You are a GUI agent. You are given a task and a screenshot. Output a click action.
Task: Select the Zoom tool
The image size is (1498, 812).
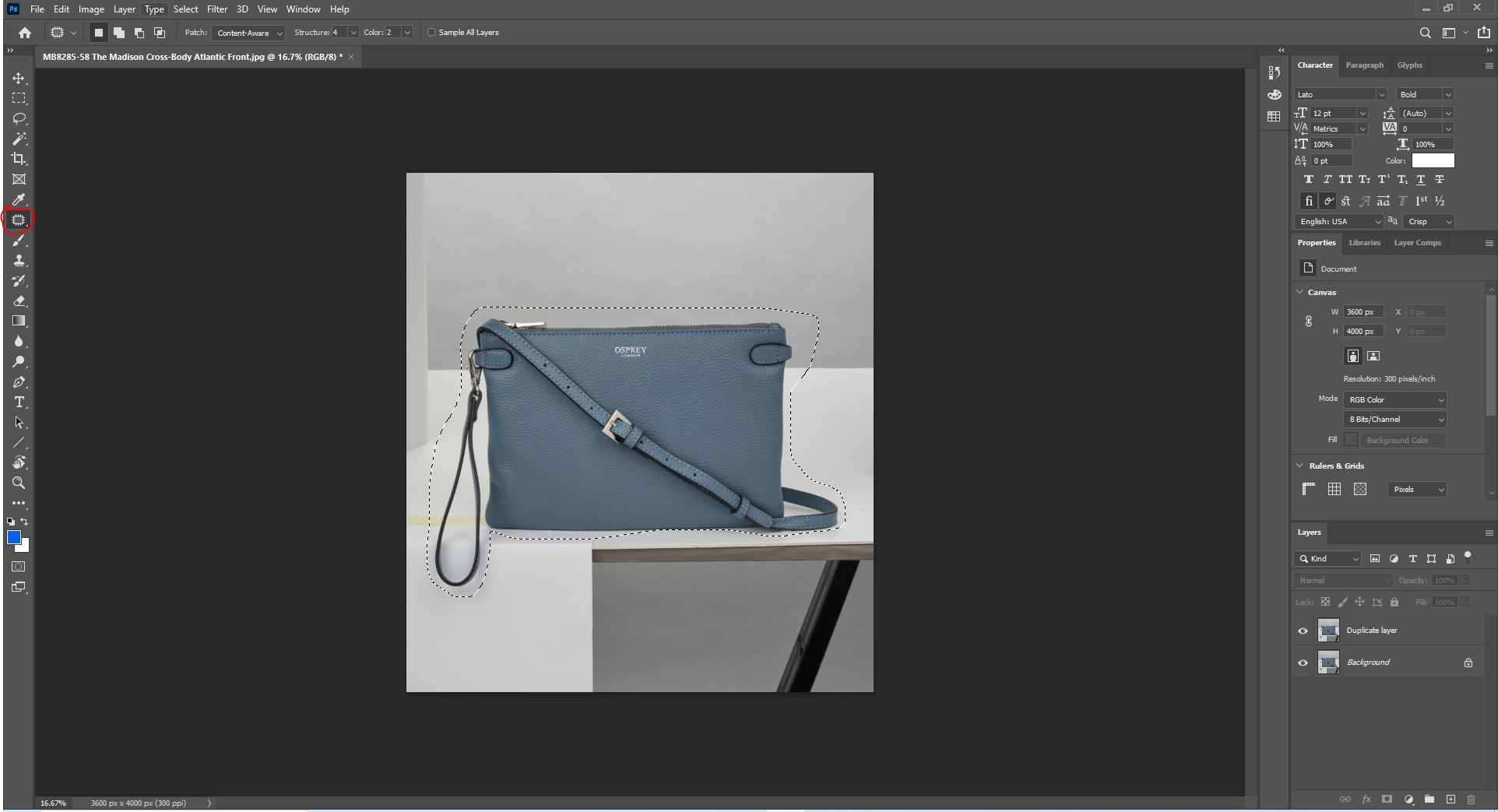click(x=19, y=483)
